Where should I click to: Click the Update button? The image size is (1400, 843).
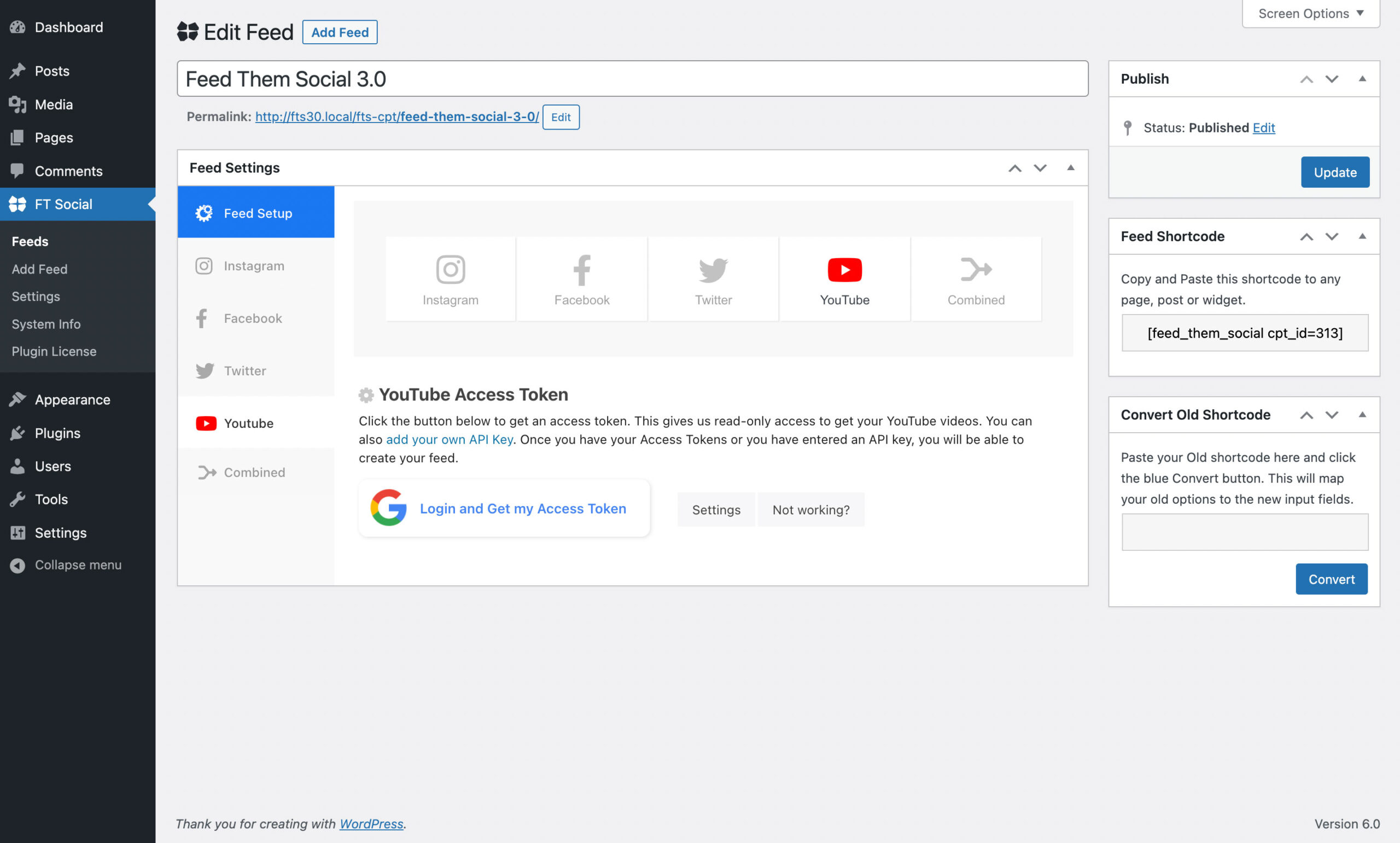coord(1335,172)
